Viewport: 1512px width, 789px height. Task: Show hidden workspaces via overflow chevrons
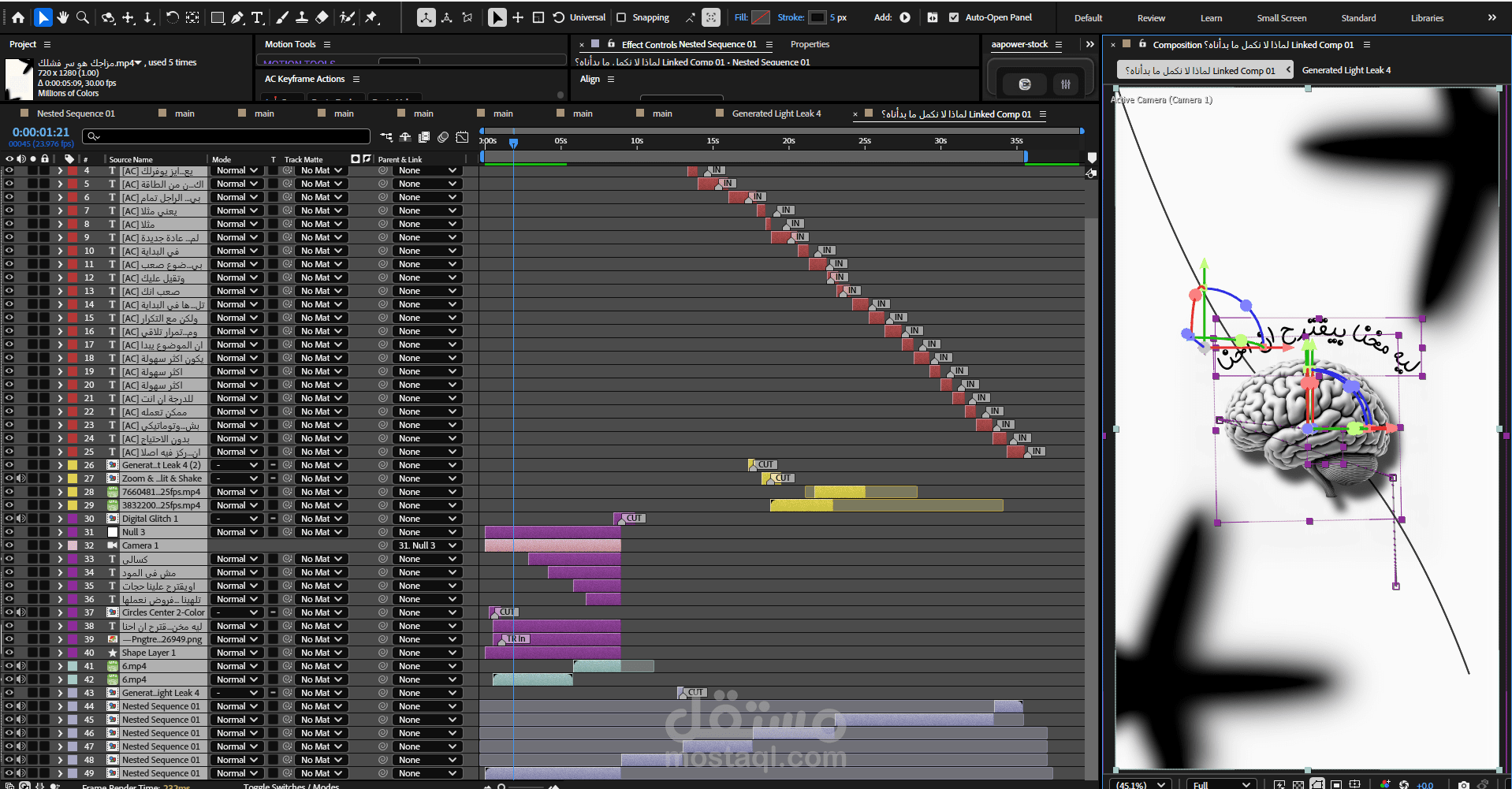[1492, 17]
